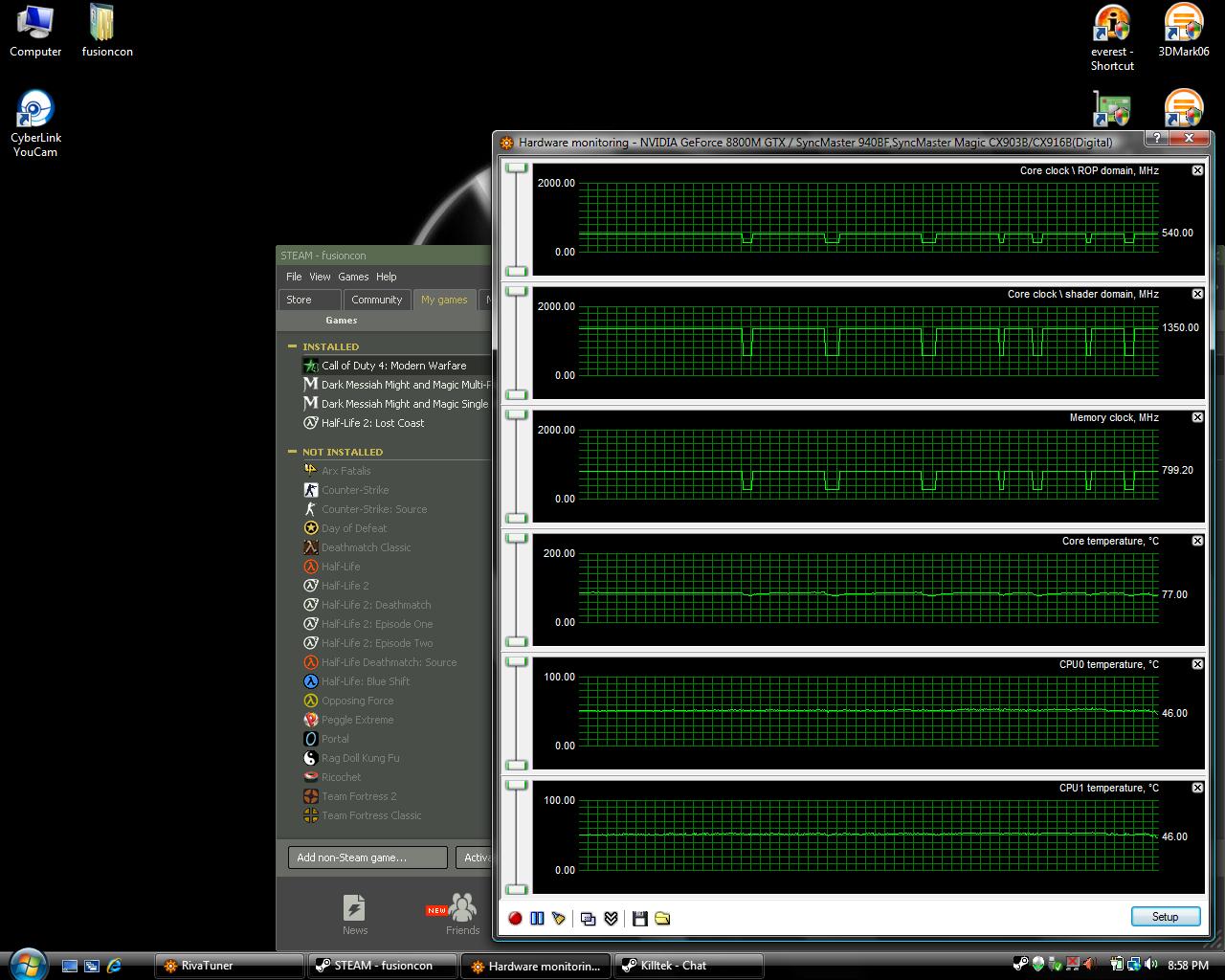Start logging with the red record button
The width and height of the screenshot is (1225, 980).
click(x=515, y=918)
